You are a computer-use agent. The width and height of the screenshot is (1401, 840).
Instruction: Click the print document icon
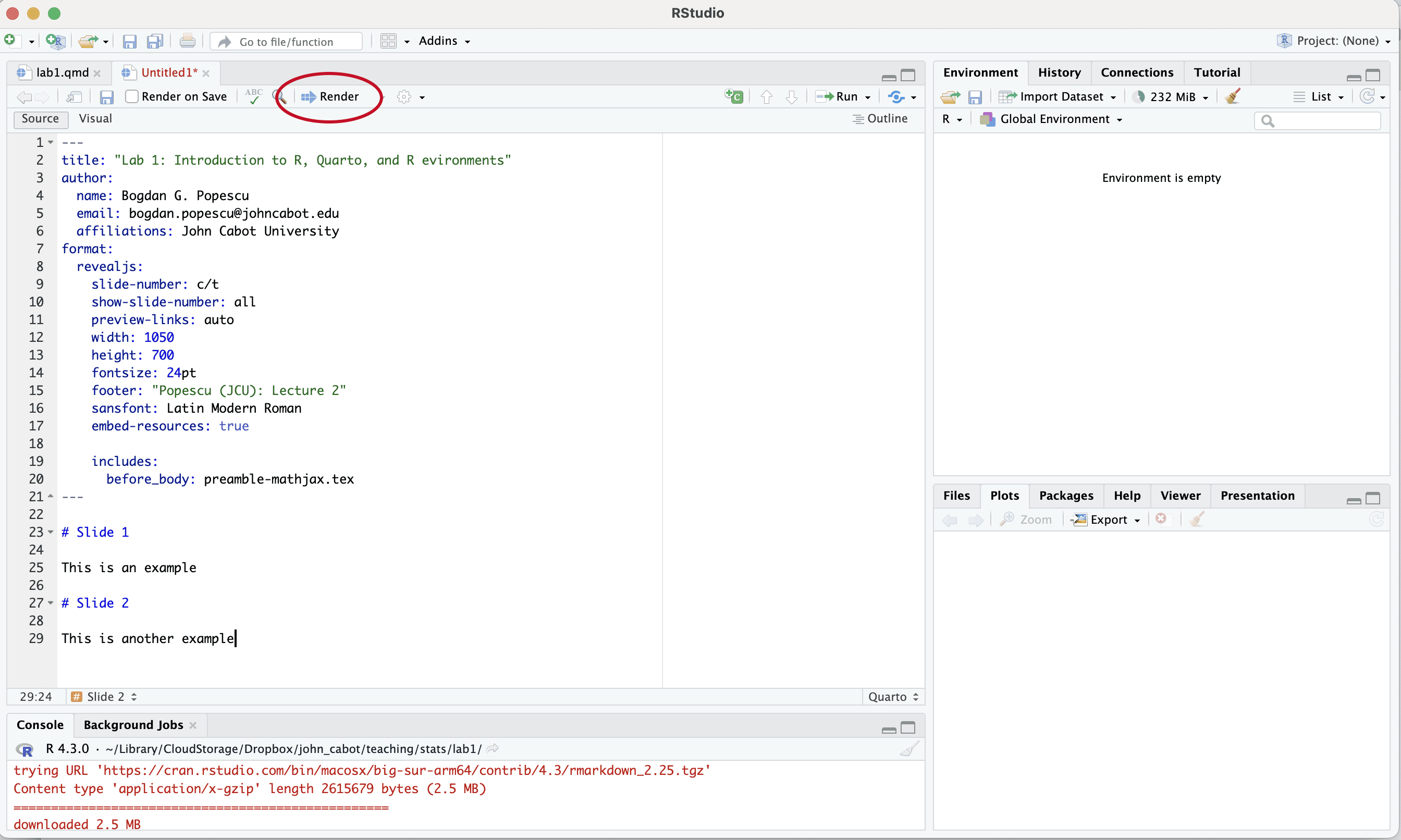[187, 41]
